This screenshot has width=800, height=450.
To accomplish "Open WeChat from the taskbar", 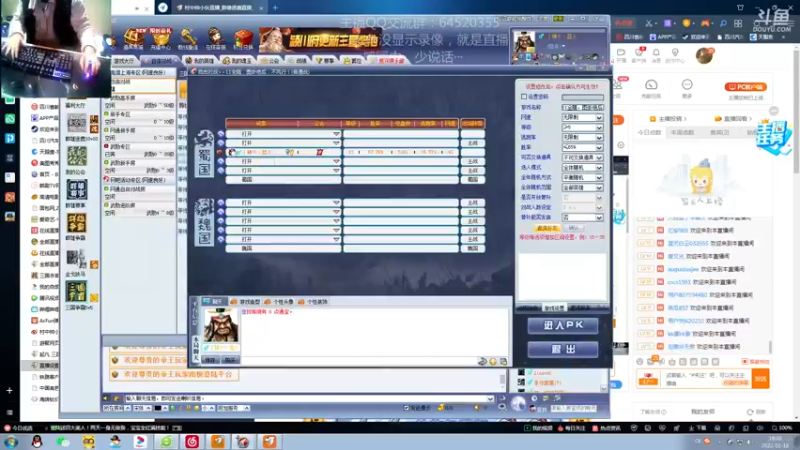I will click(x=63, y=441).
